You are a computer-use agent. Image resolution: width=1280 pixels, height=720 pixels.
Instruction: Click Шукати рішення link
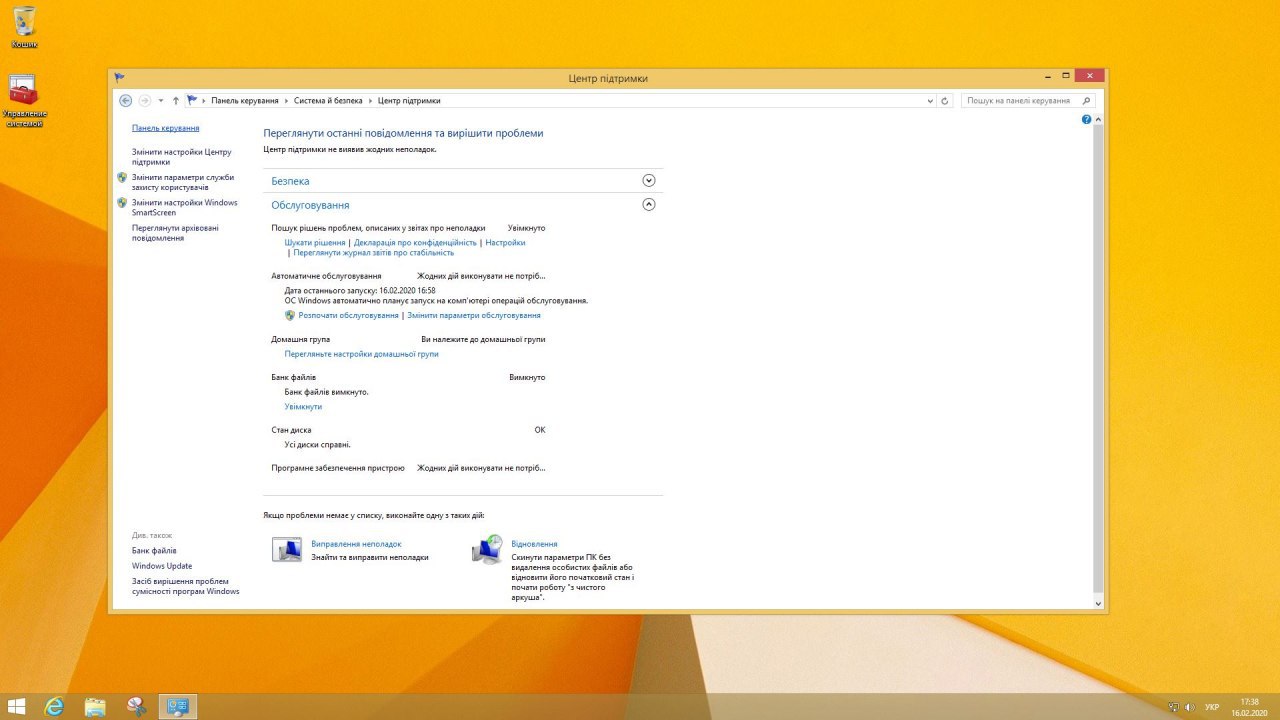(315, 242)
